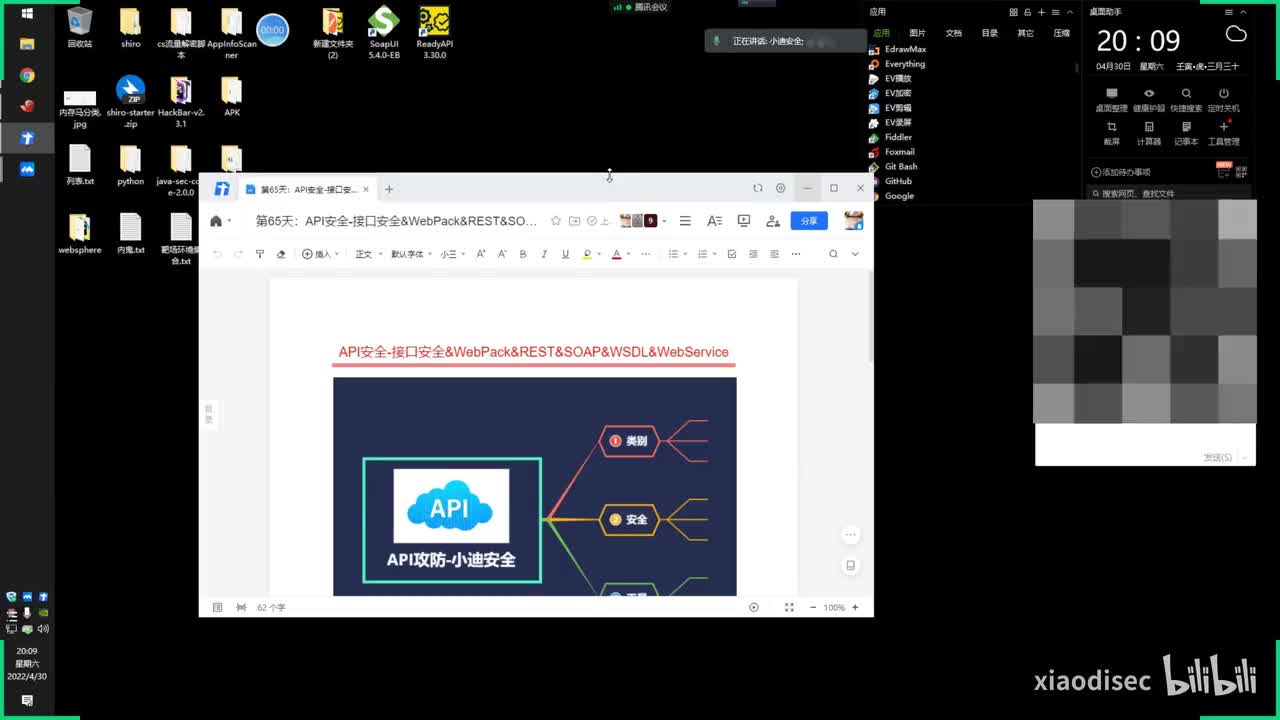Open the screenshot tool 截屏

[x=1111, y=132]
